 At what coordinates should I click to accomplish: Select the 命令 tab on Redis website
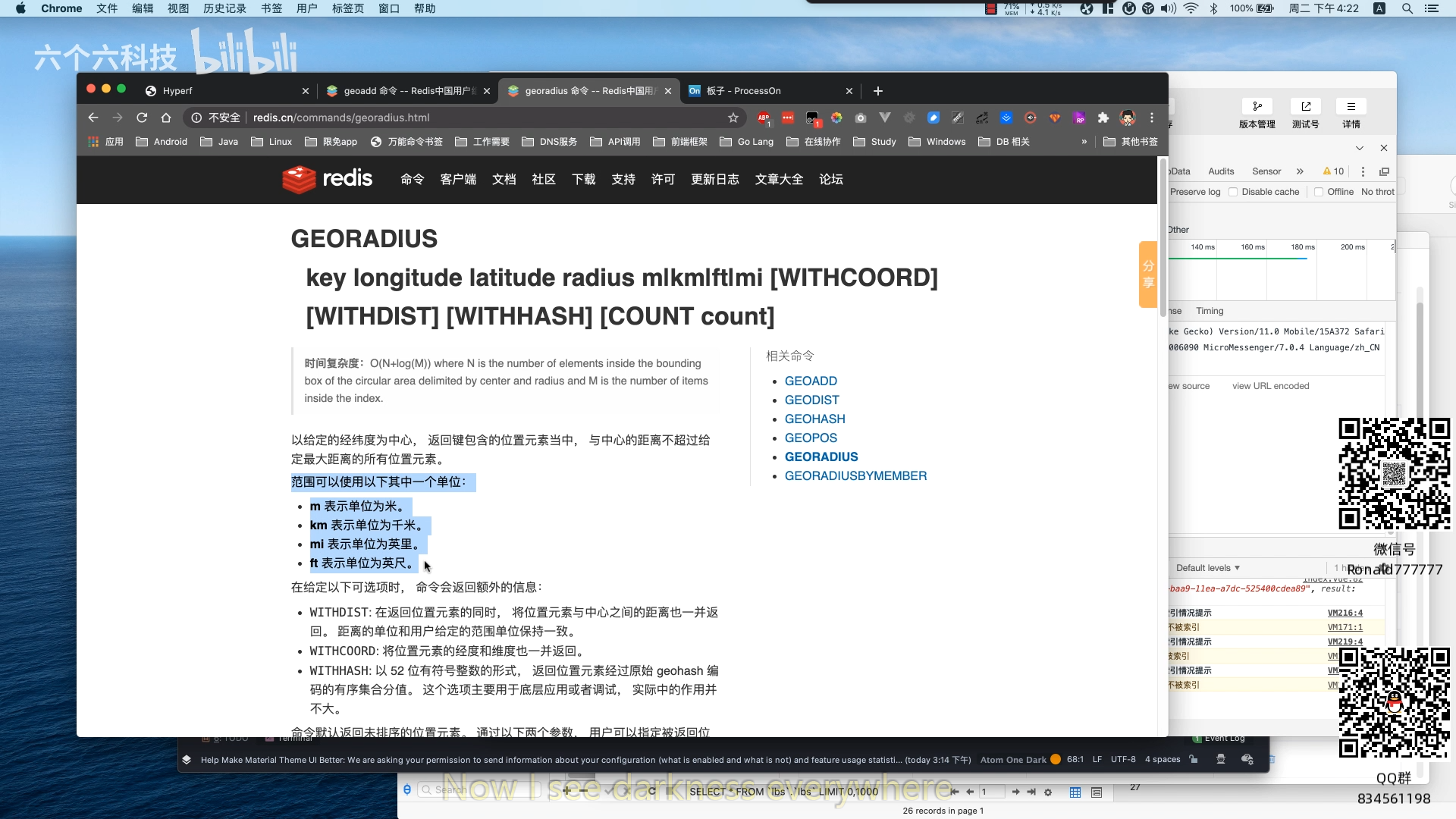click(411, 179)
